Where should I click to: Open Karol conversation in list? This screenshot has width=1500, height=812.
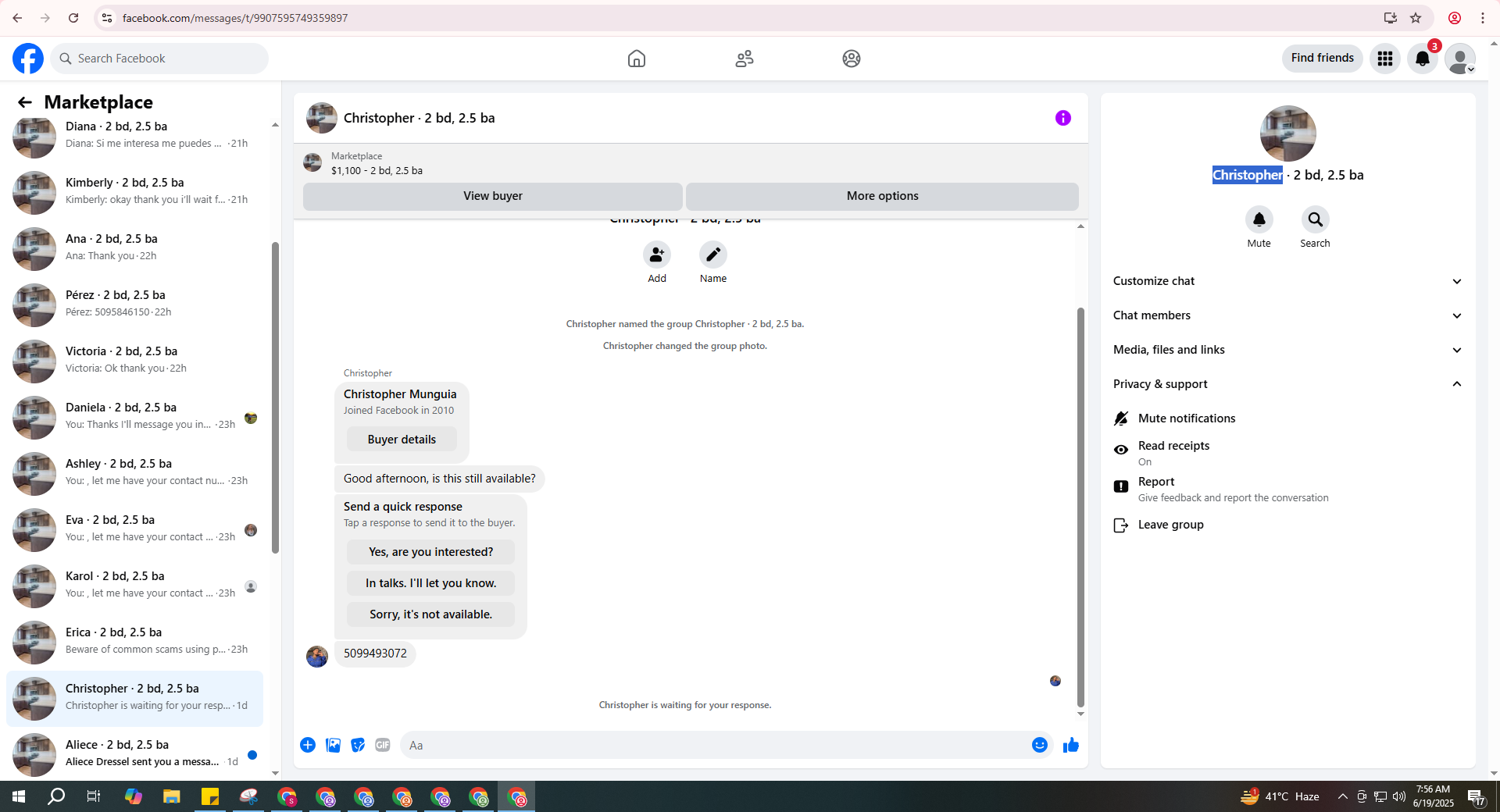[x=134, y=586]
